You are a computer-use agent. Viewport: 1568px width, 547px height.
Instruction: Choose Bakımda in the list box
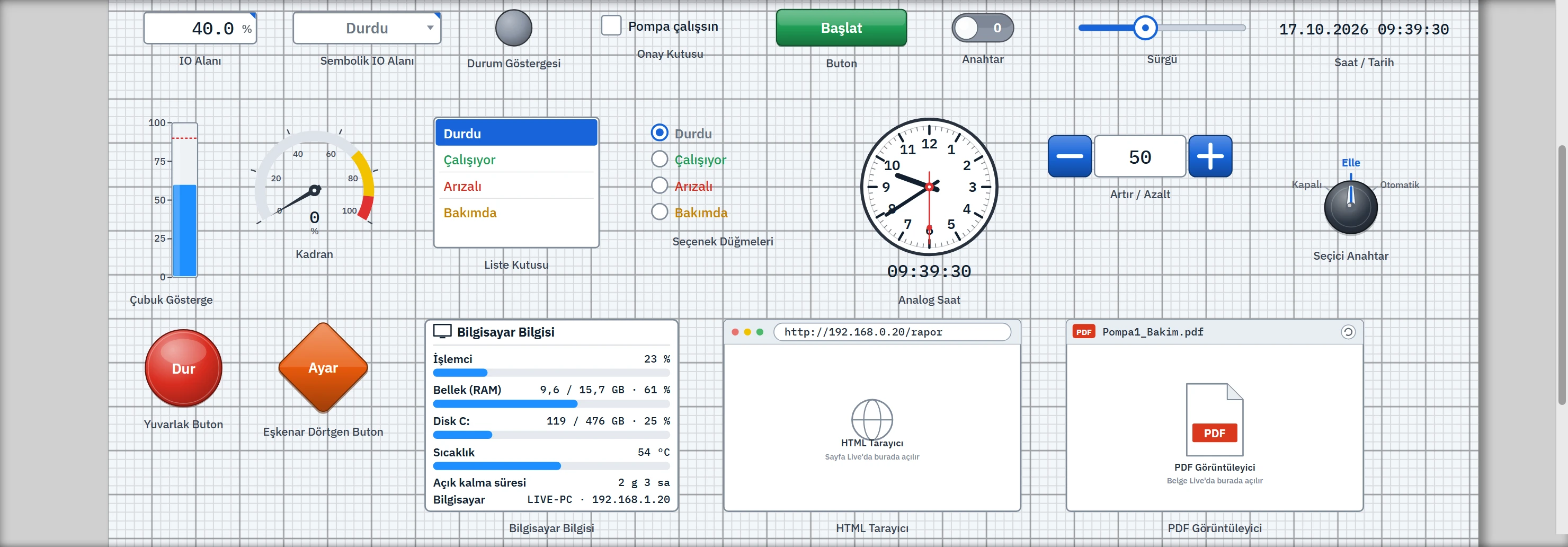pos(516,213)
